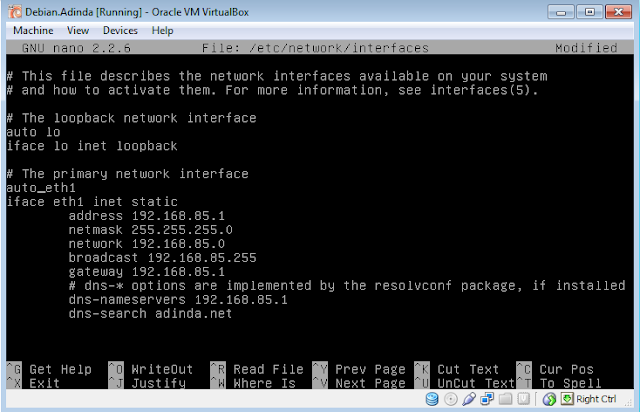Click the shared folders status icon
This screenshot has height=412, width=640.
tap(505, 399)
